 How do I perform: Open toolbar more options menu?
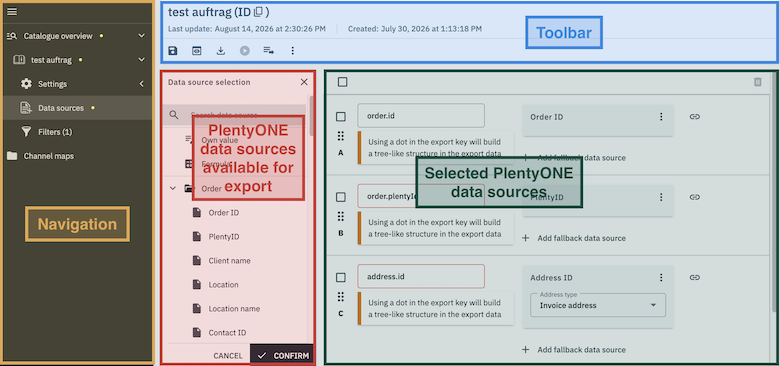click(x=292, y=51)
